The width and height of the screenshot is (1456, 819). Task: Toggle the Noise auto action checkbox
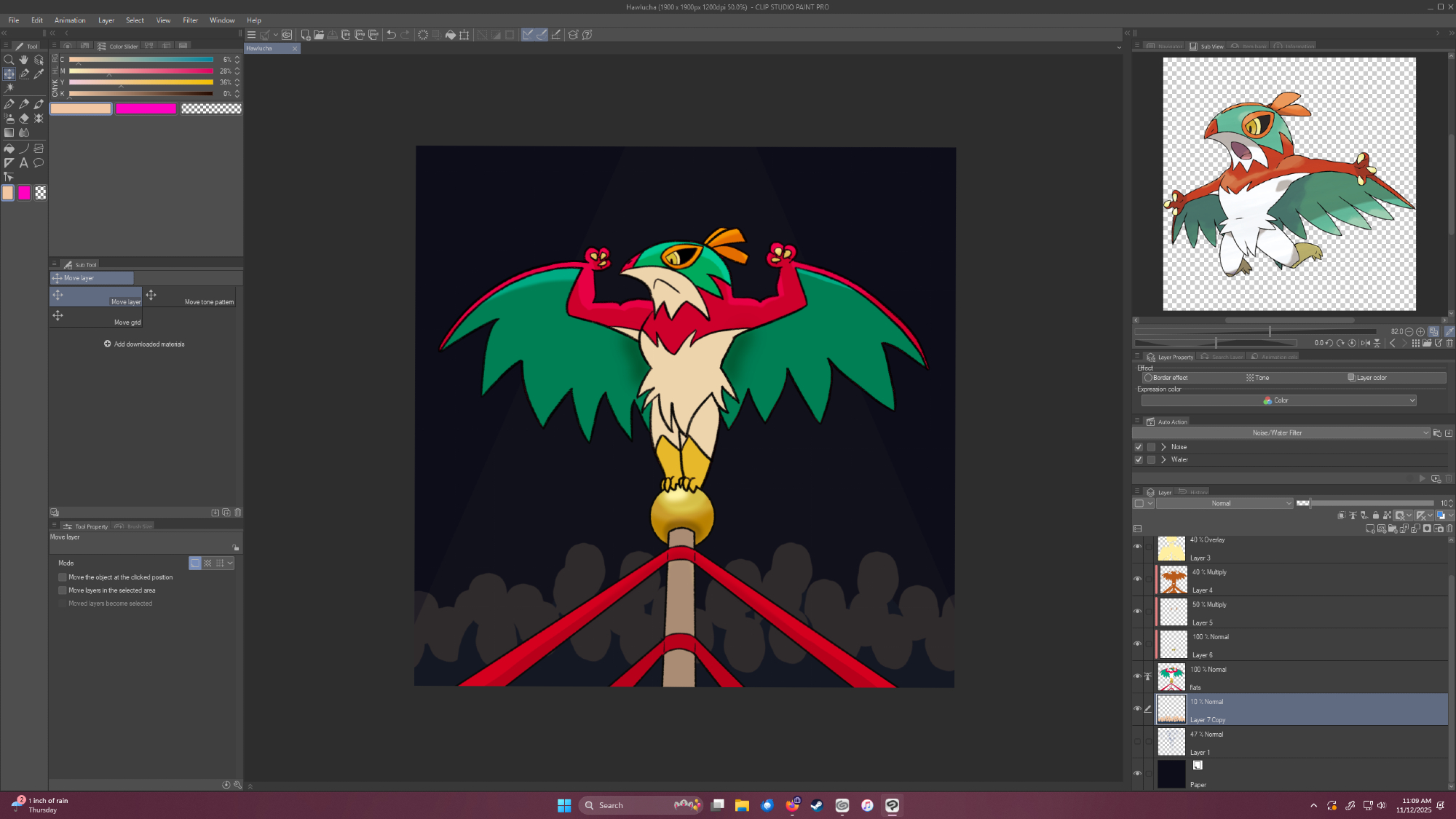click(x=1139, y=447)
